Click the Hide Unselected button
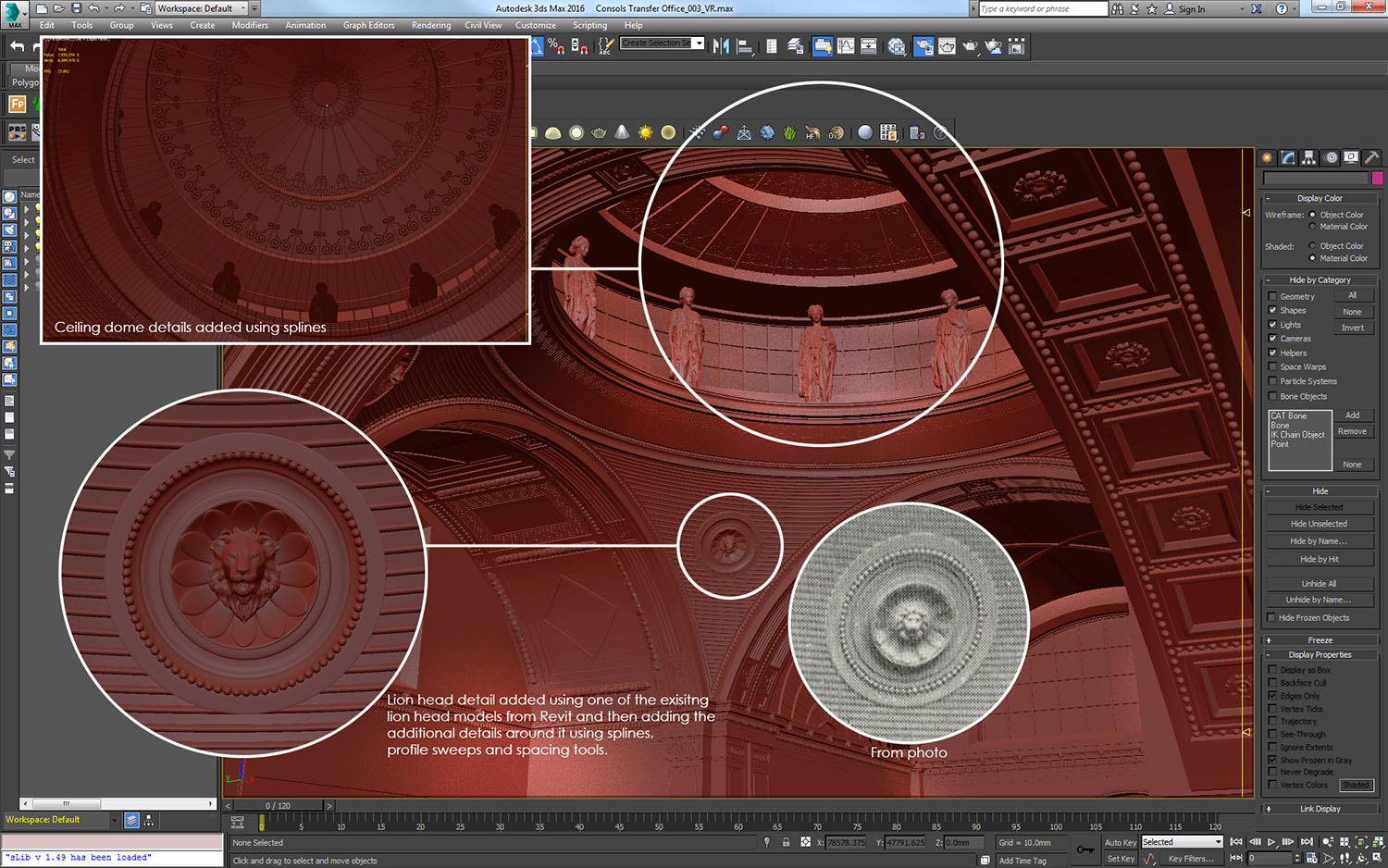Screen dimensions: 1388x868 click(x=1319, y=524)
